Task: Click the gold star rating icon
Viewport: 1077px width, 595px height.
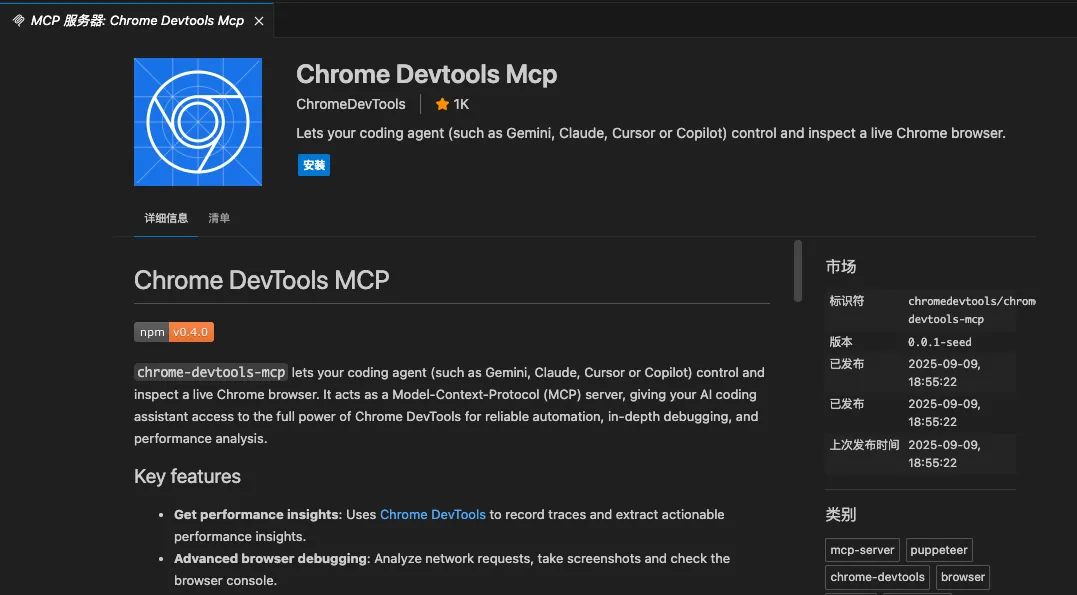Action: coord(442,104)
